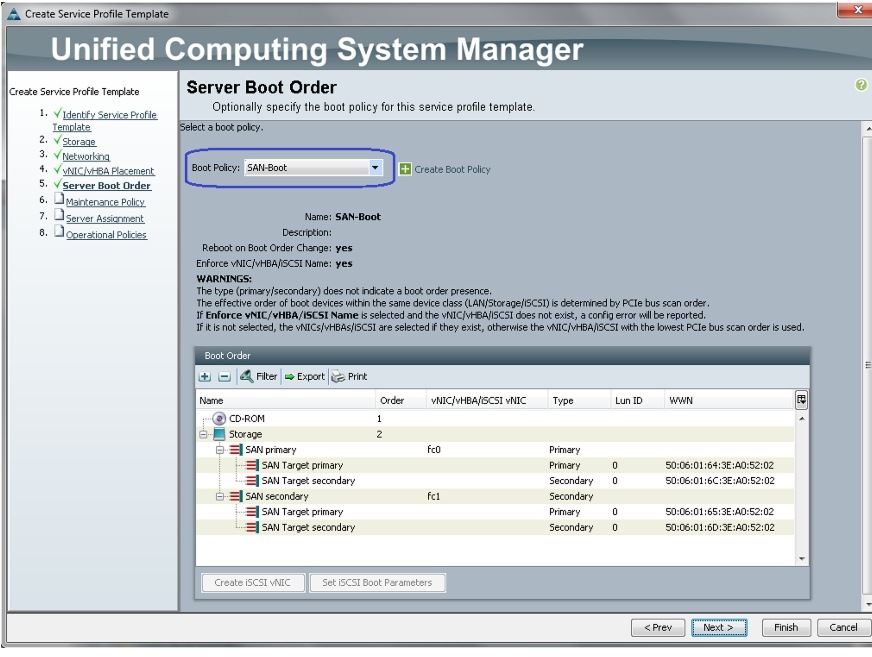Open the Boot Policy dropdown arrow
Viewport: 872px width, 657px height.
(375, 167)
